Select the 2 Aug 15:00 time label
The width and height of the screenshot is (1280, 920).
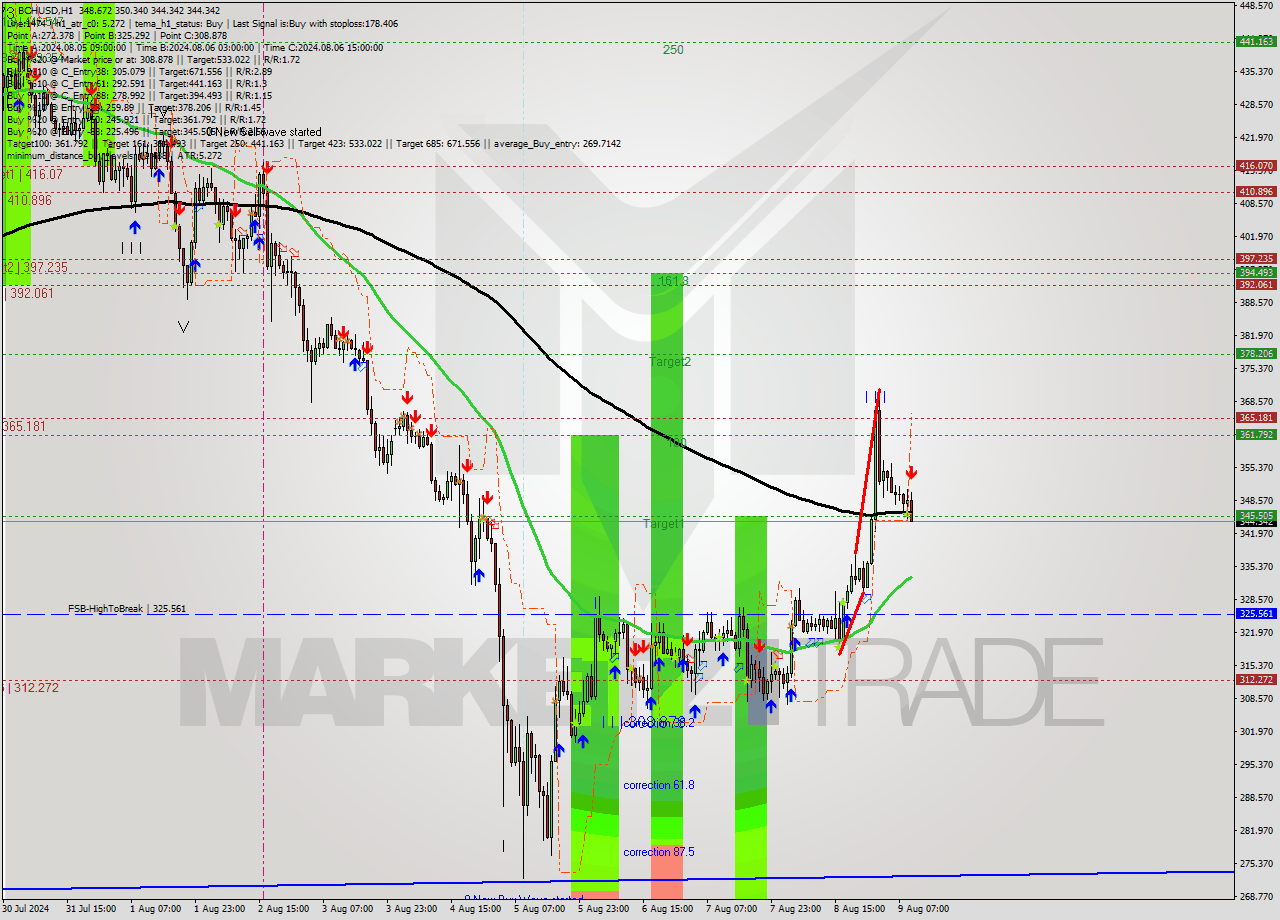click(x=283, y=909)
